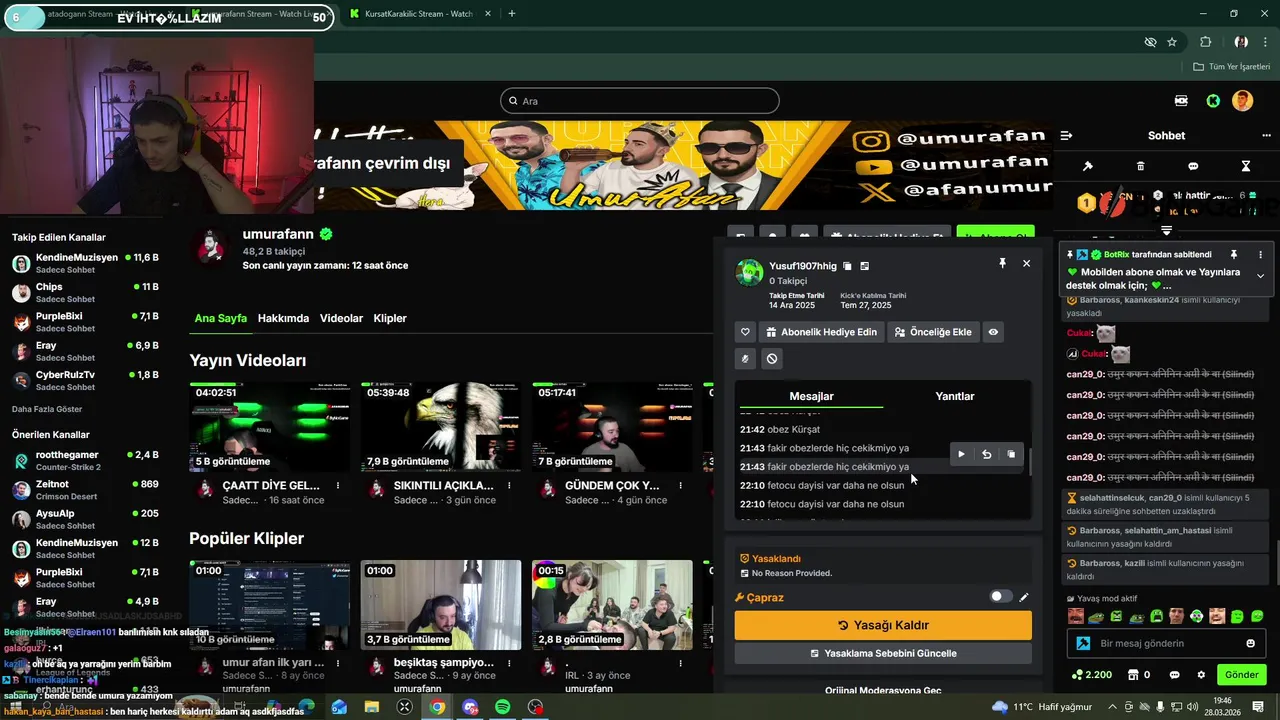Viewport: 1280px width, 720px height.
Task: Collapse the Sohbet chat panel
Action: [1066, 135]
